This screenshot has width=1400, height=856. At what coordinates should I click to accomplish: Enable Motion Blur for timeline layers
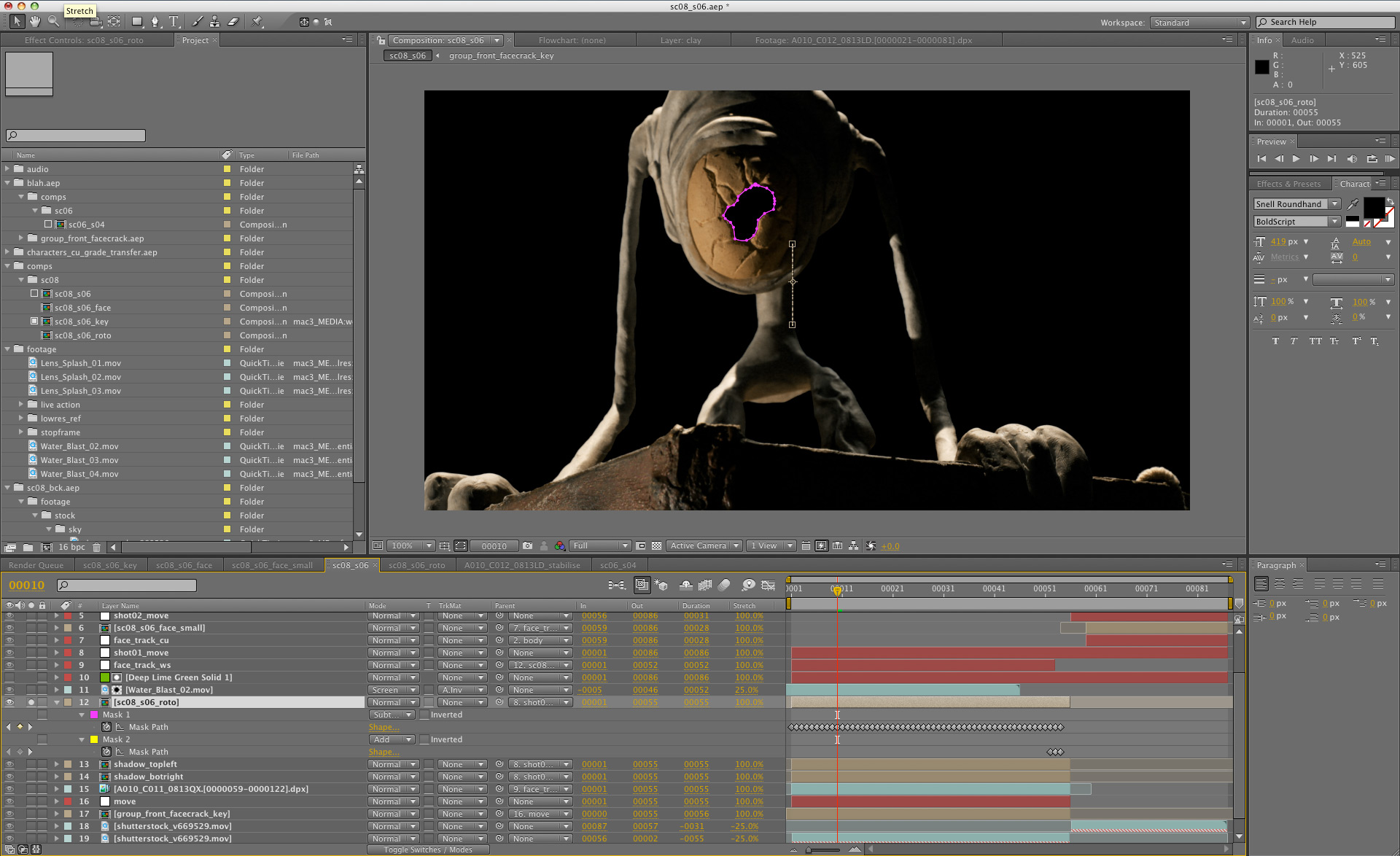coord(724,585)
